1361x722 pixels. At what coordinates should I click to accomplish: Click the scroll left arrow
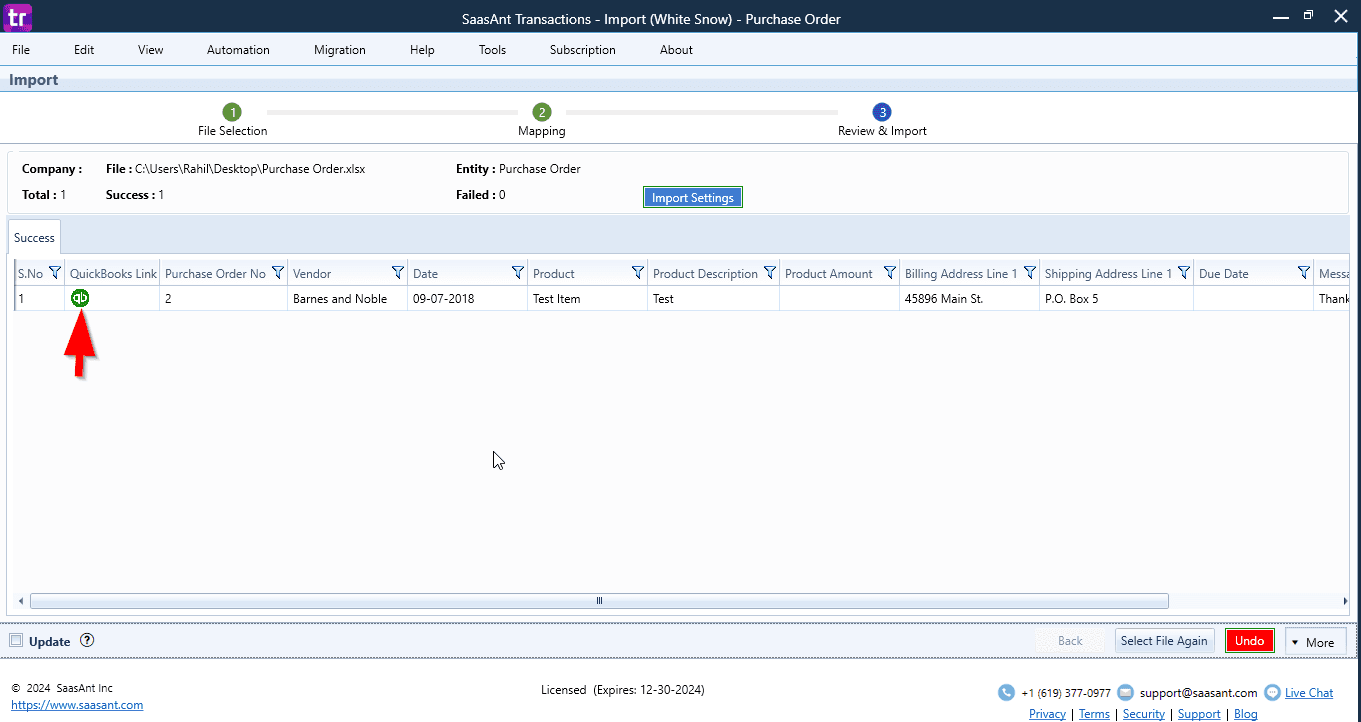21,601
